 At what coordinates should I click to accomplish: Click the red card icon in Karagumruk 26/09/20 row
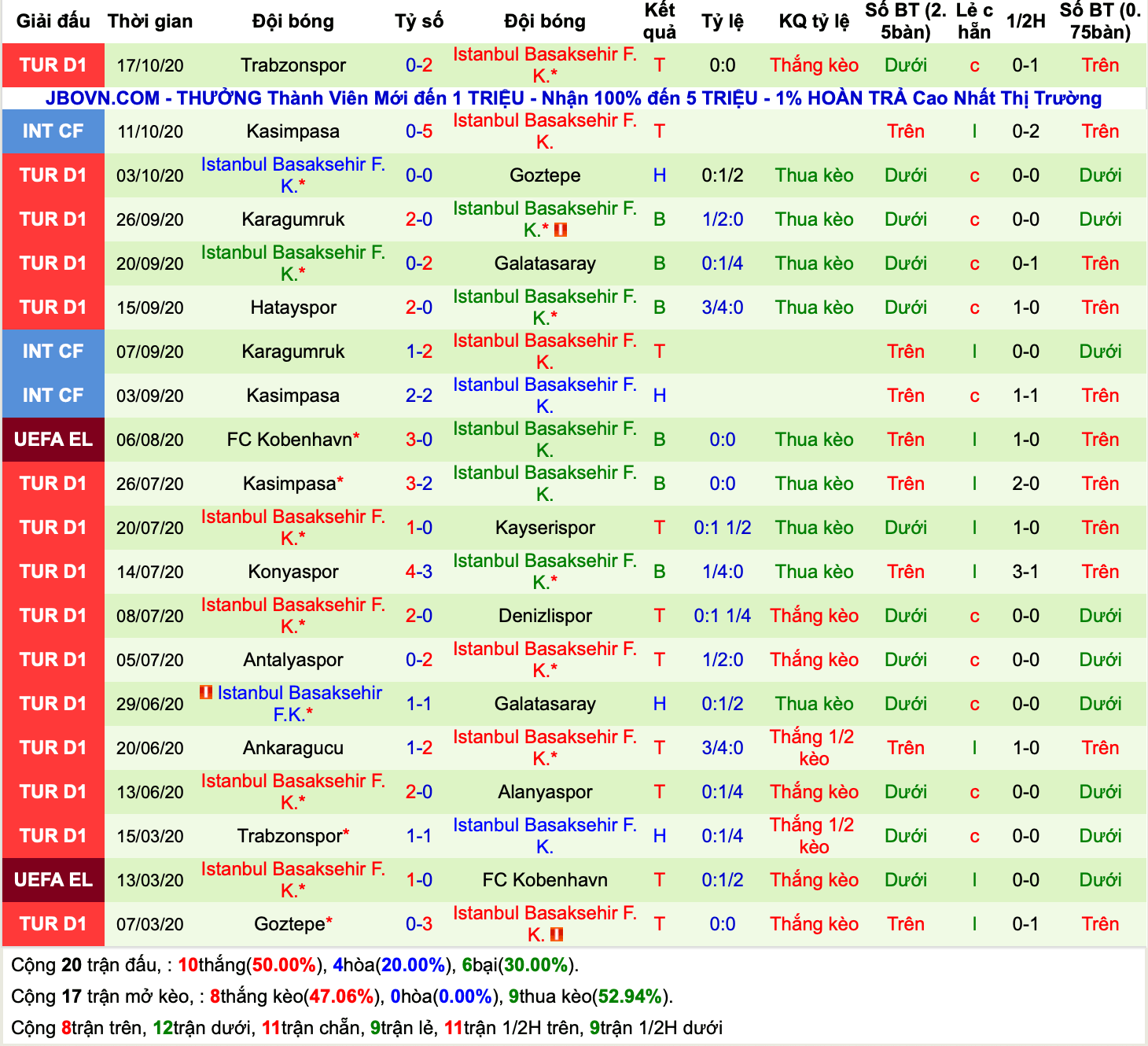pos(561,230)
